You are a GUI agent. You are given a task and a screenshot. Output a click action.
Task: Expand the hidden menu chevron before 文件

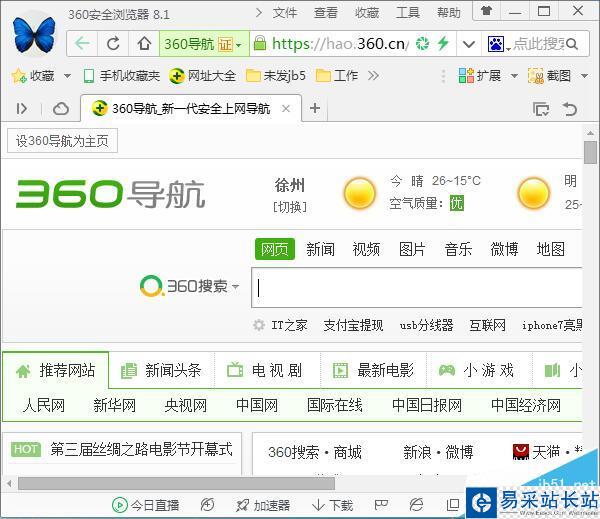coord(259,13)
